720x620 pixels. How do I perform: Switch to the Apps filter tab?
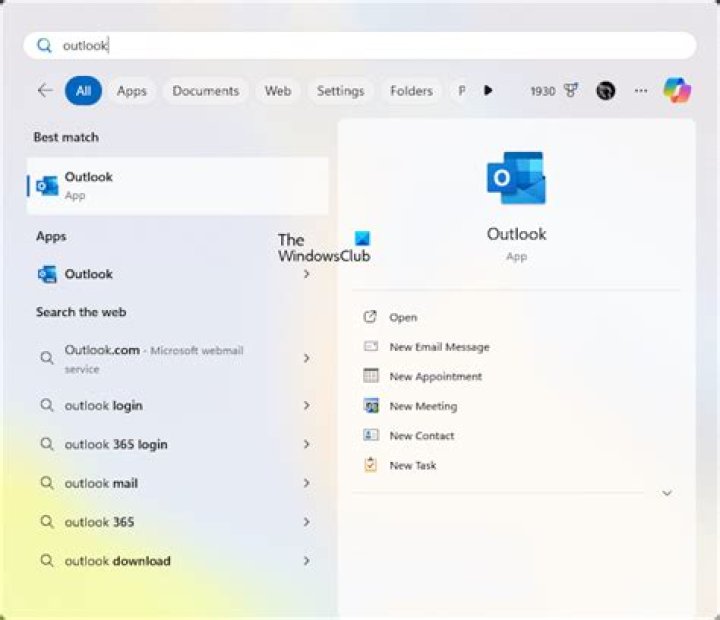pyautogui.click(x=132, y=91)
